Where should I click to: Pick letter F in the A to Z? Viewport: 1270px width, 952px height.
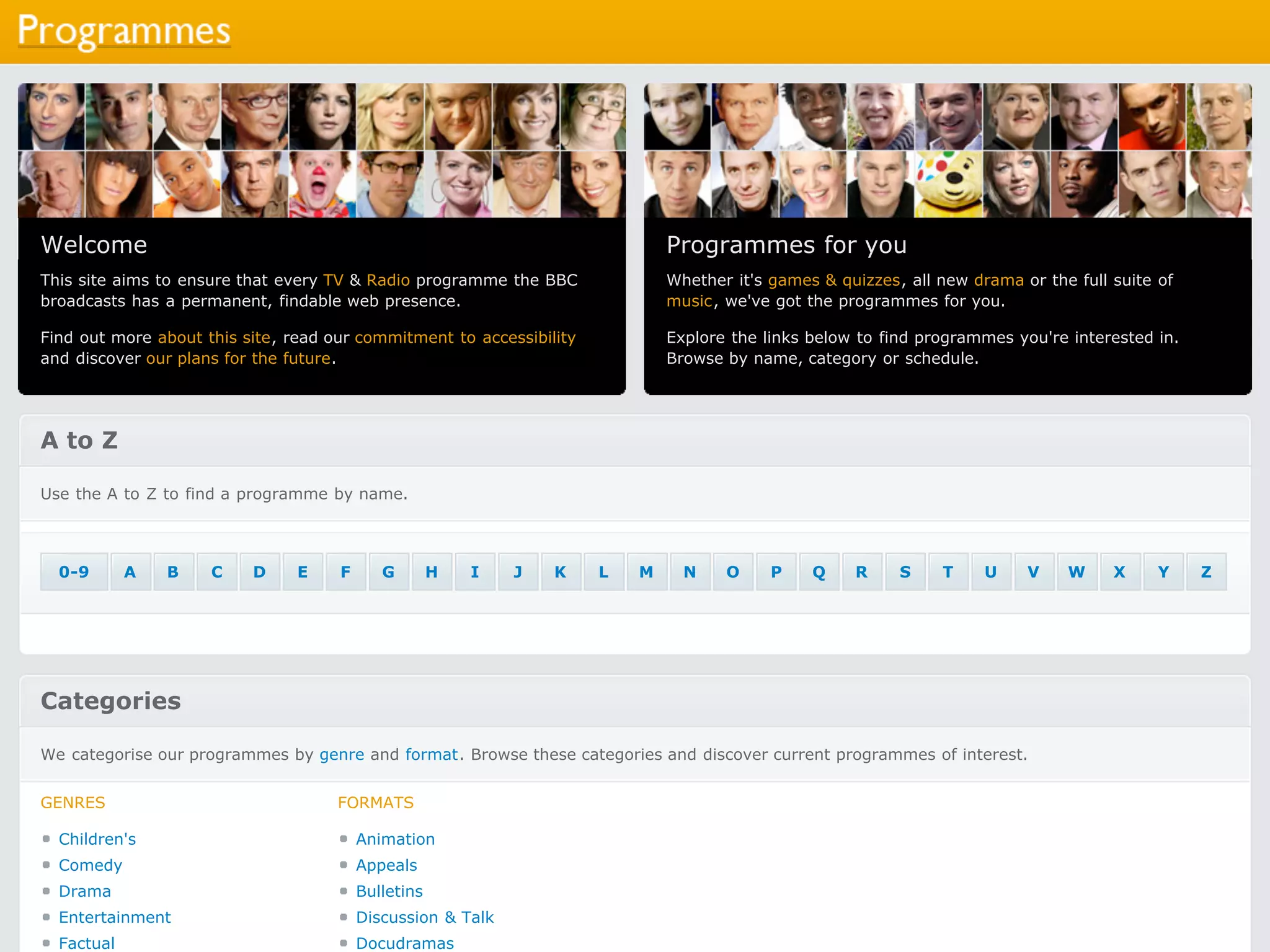pyautogui.click(x=345, y=571)
